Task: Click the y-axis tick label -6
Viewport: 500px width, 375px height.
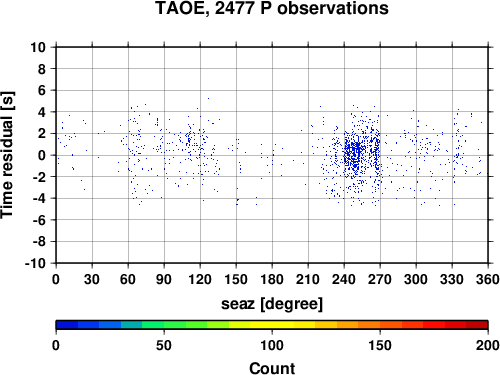Action: [39, 220]
